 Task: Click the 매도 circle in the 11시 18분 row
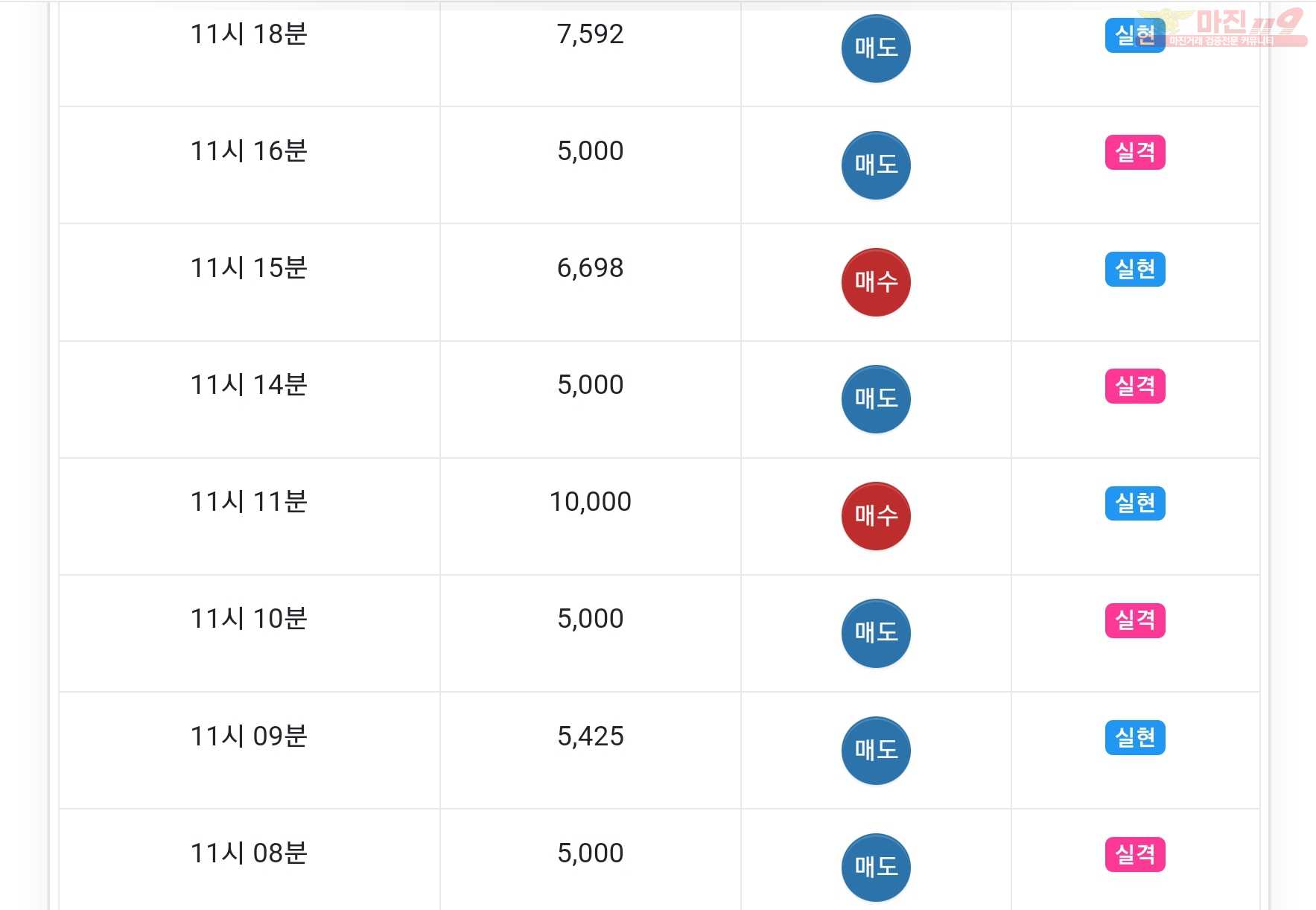(x=876, y=48)
